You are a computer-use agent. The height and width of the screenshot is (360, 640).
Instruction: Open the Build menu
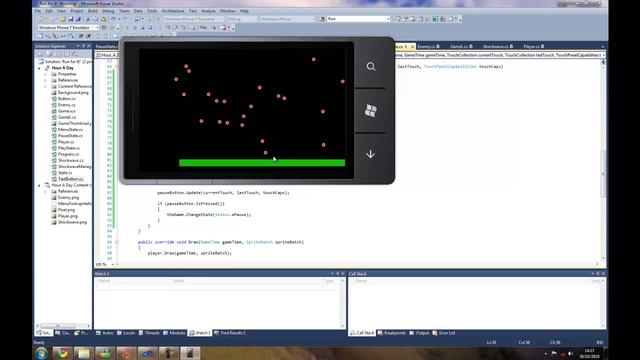[93, 11]
